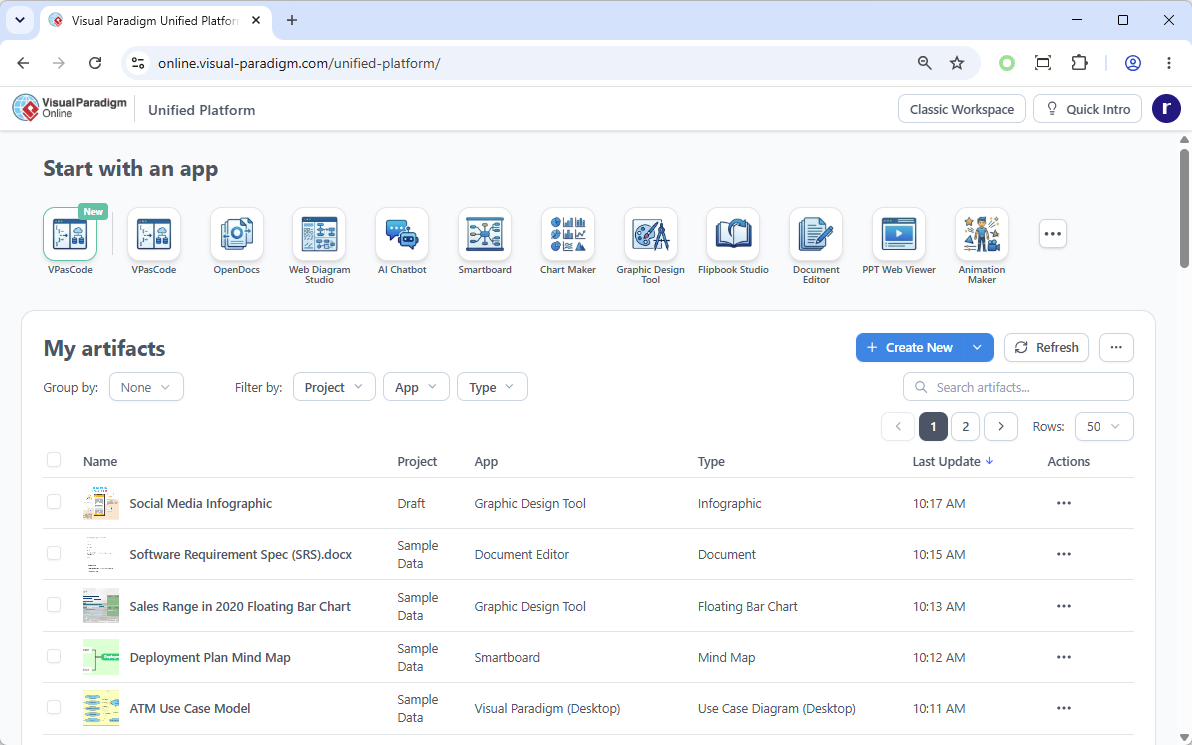Launch the VPasCode app without a New badge
The image size is (1192, 745).
154,234
